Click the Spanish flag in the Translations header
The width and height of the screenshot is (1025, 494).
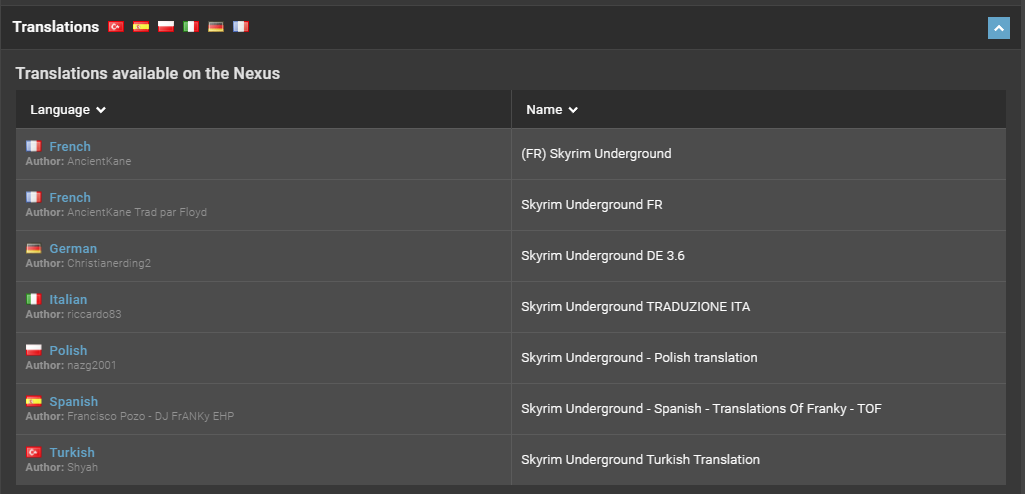[141, 27]
